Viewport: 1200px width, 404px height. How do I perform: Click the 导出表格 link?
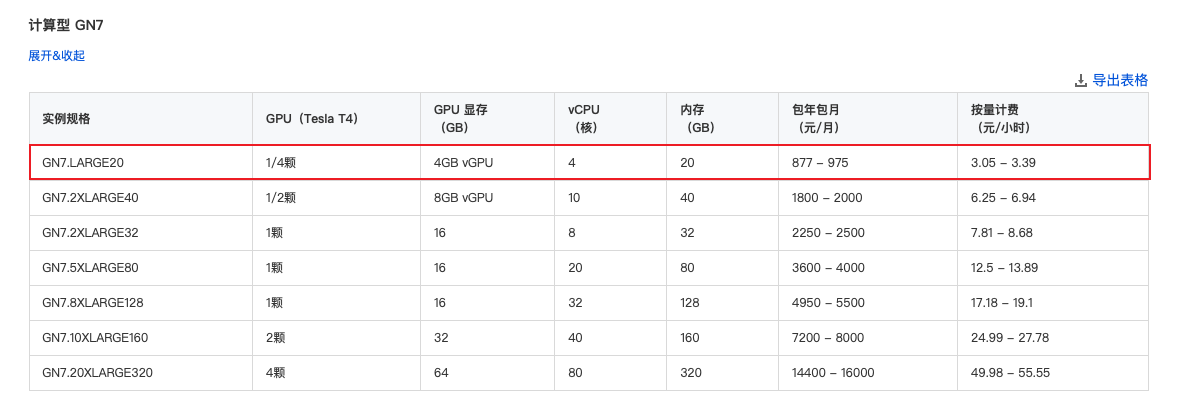point(1119,81)
